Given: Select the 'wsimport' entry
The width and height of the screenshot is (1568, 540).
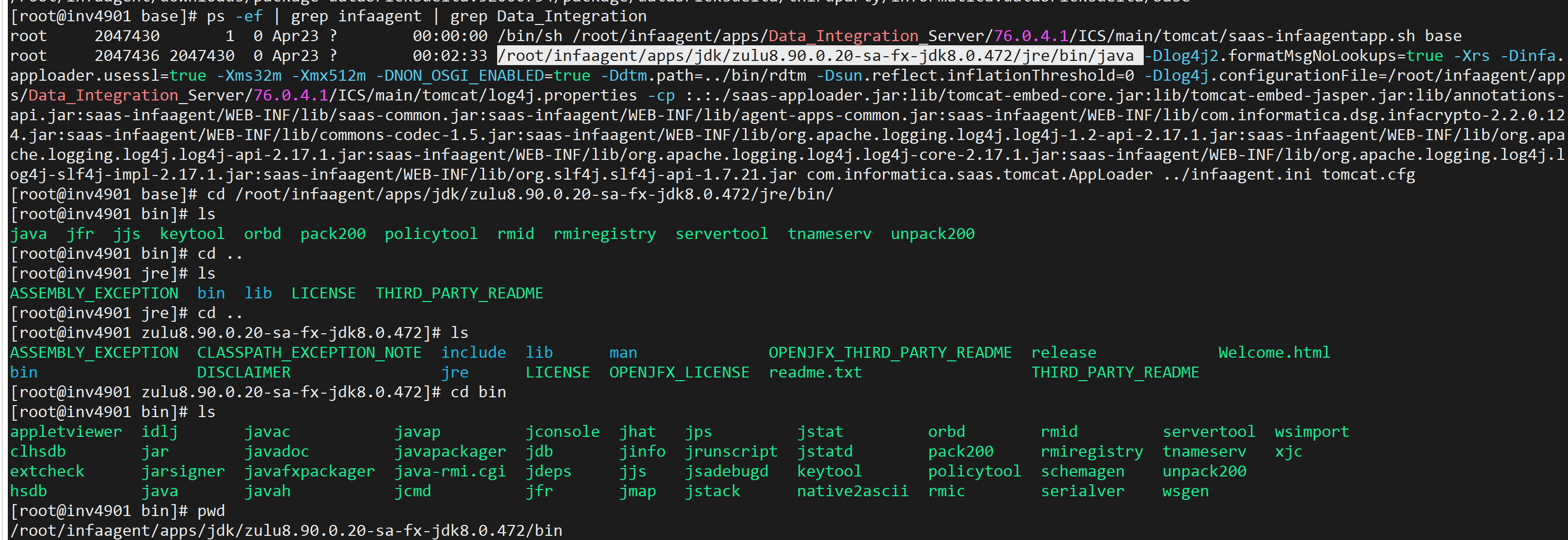Looking at the screenshot, I should click(1312, 432).
